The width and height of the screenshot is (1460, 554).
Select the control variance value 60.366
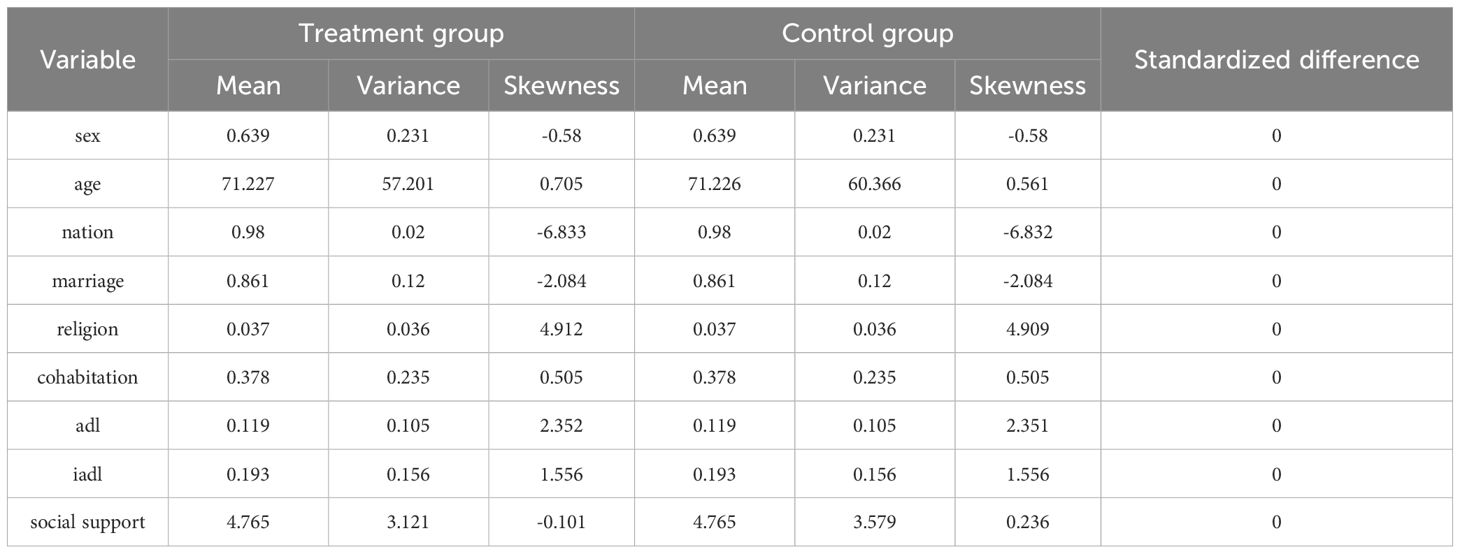[875, 184]
